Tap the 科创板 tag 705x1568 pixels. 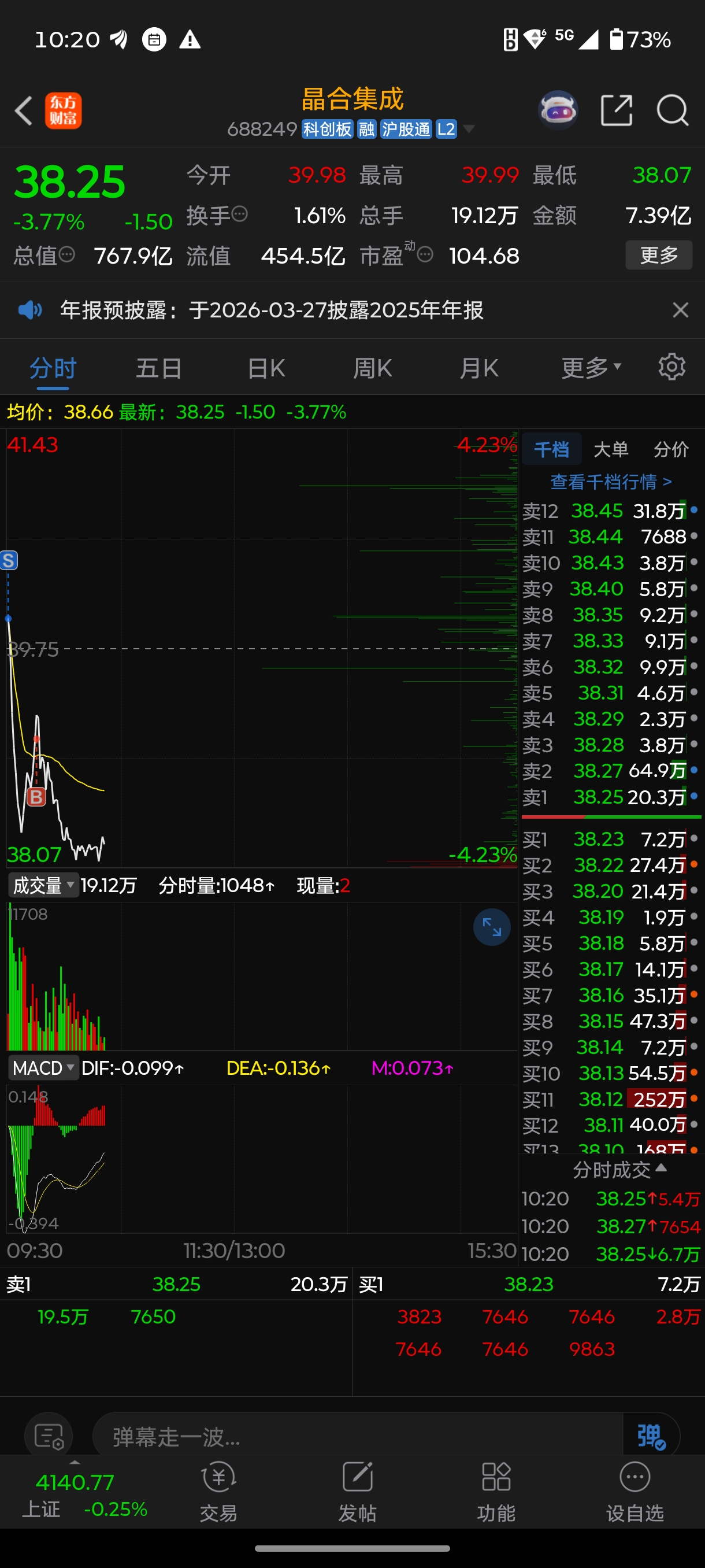coord(327,129)
